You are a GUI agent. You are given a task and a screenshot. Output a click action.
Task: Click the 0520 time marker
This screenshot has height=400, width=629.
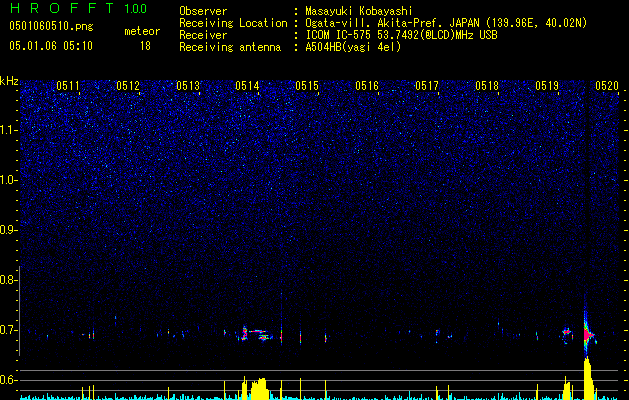click(607, 86)
